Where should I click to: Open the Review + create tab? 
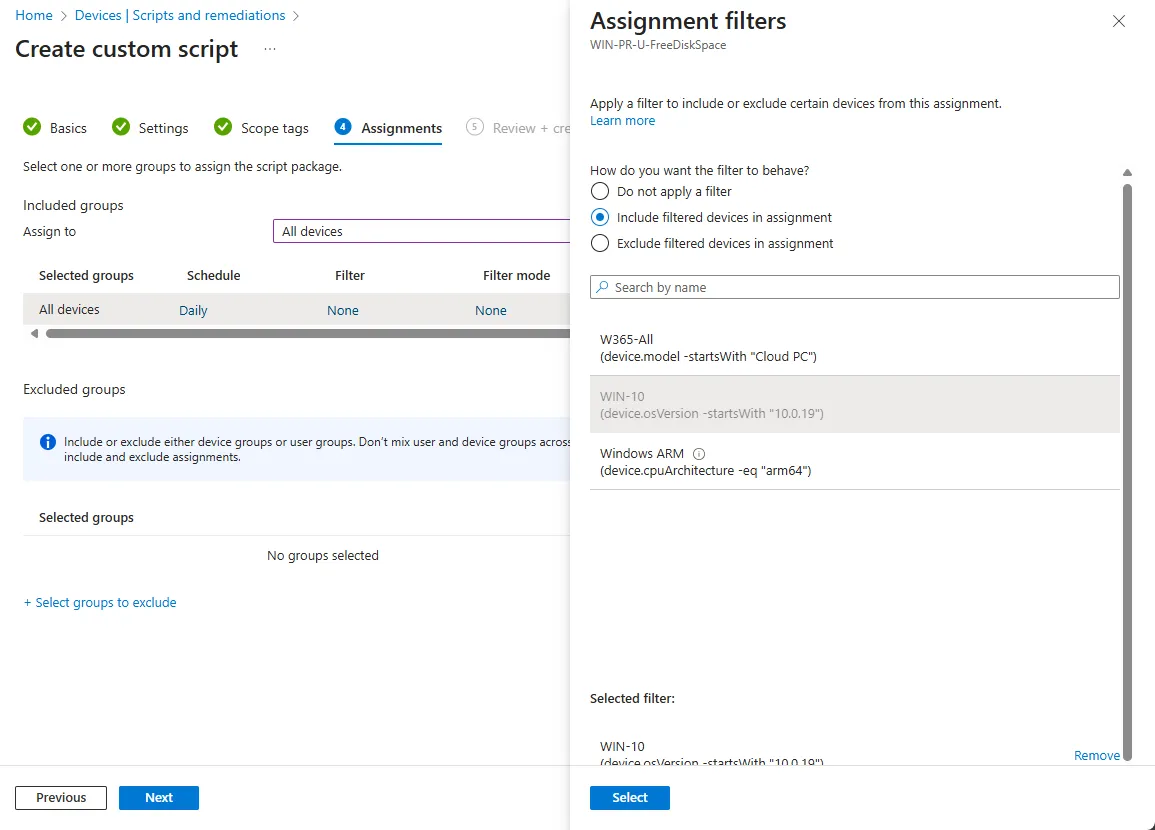click(531, 128)
